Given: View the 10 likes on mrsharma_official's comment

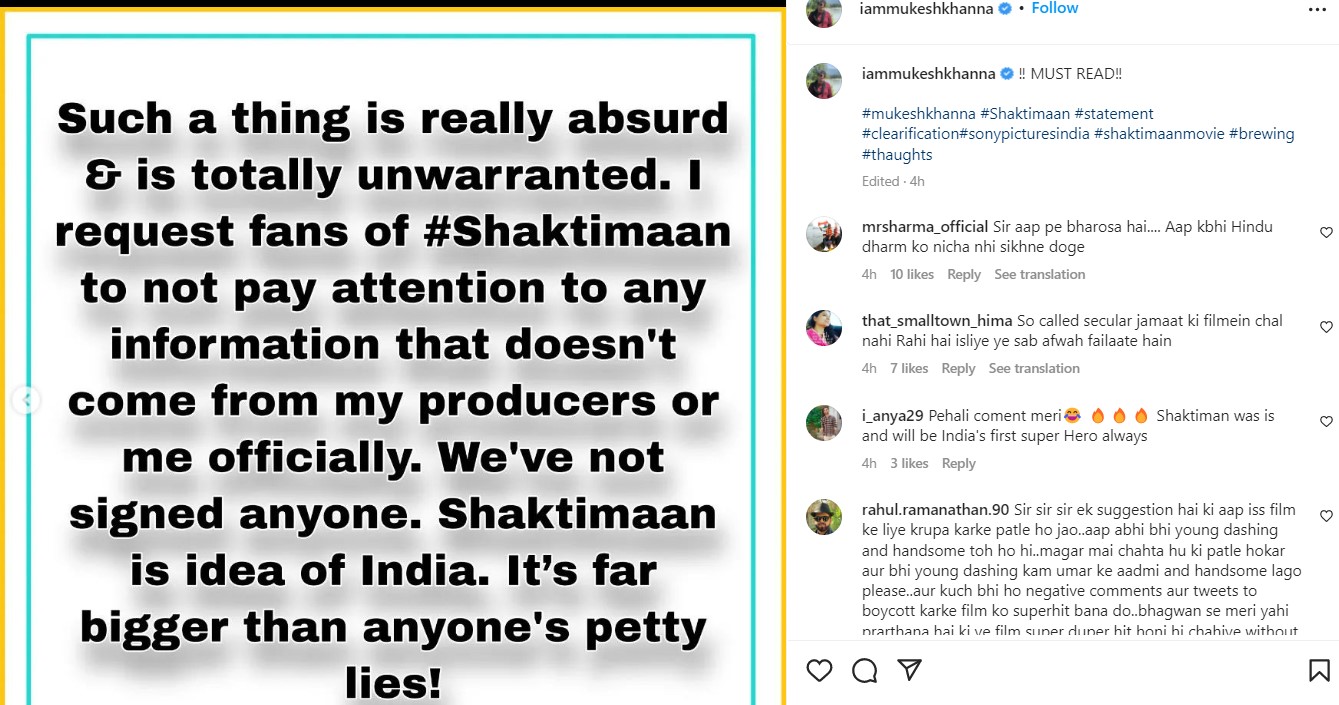Looking at the screenshot, I should [x=912, y=275].
